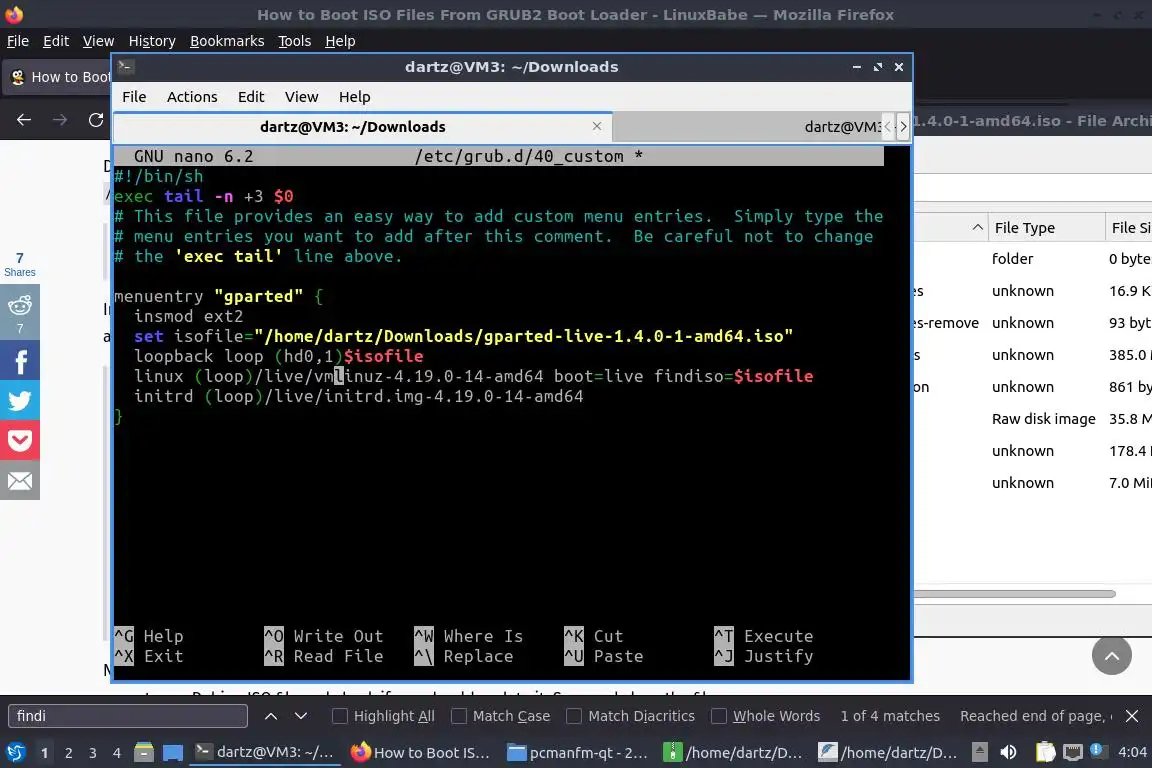Open Firefox File menu

coord(18,41)
